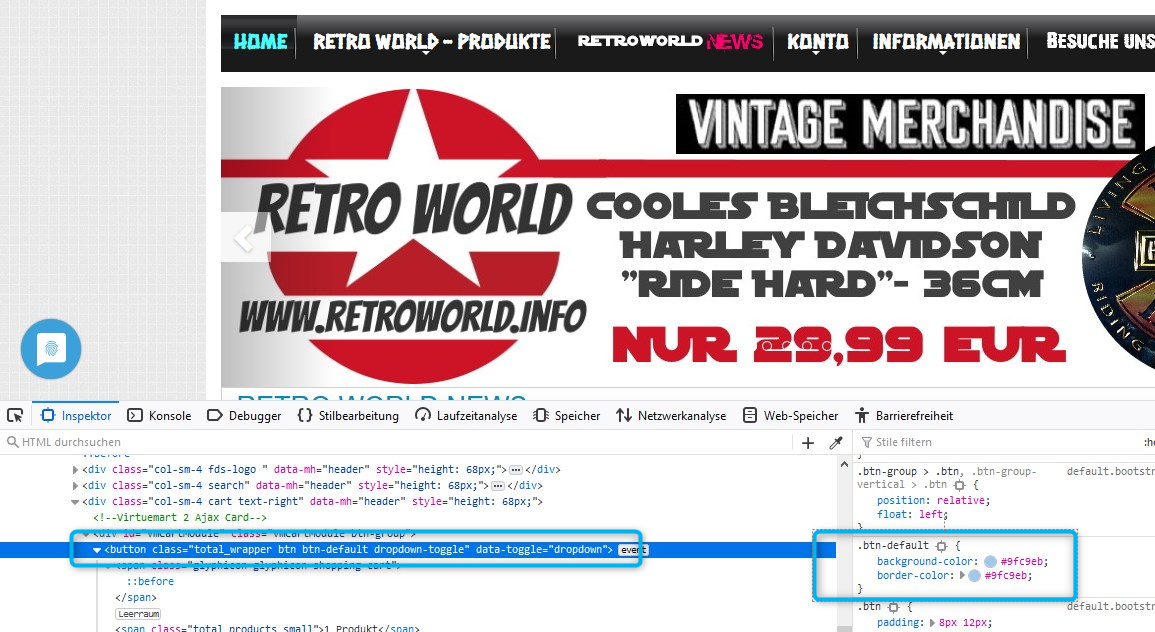The width and height of the screenshot is (1155, 632).
Task: Open INFORMATIONEN in the site navigation
Action: pyautogui.click(x=946, y=42)
